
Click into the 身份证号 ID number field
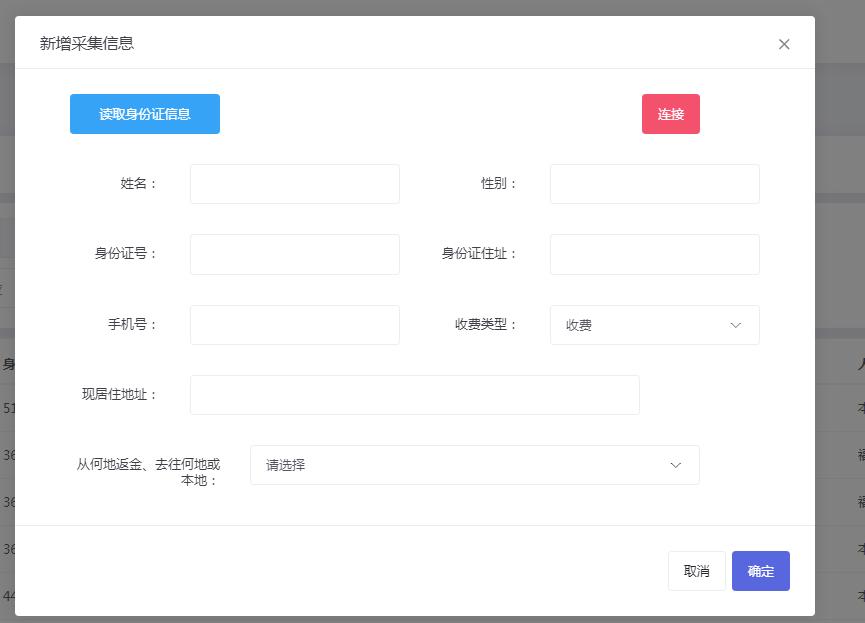click(294, 254)
